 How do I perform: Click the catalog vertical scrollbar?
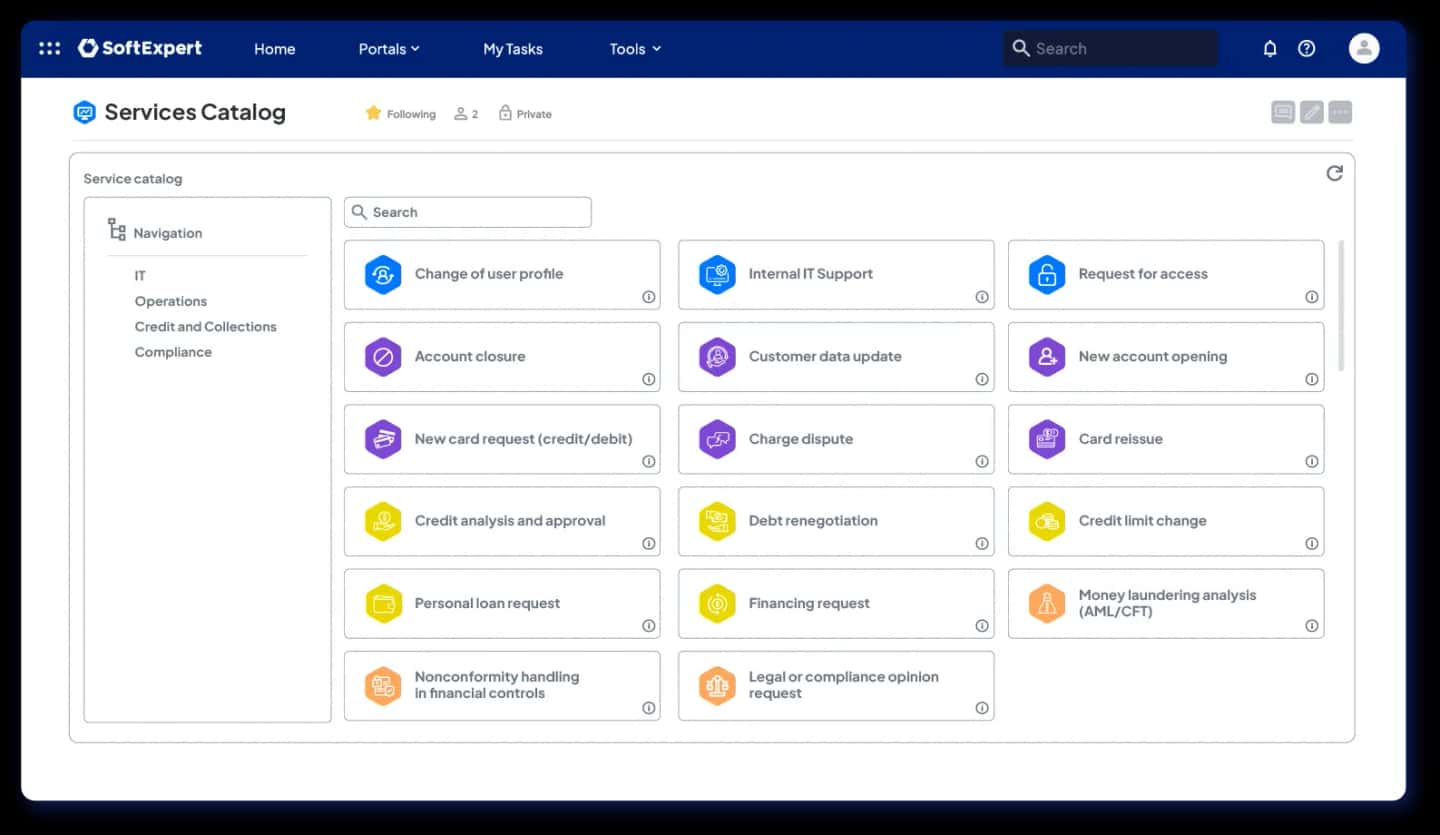[x=1340, y=305]
